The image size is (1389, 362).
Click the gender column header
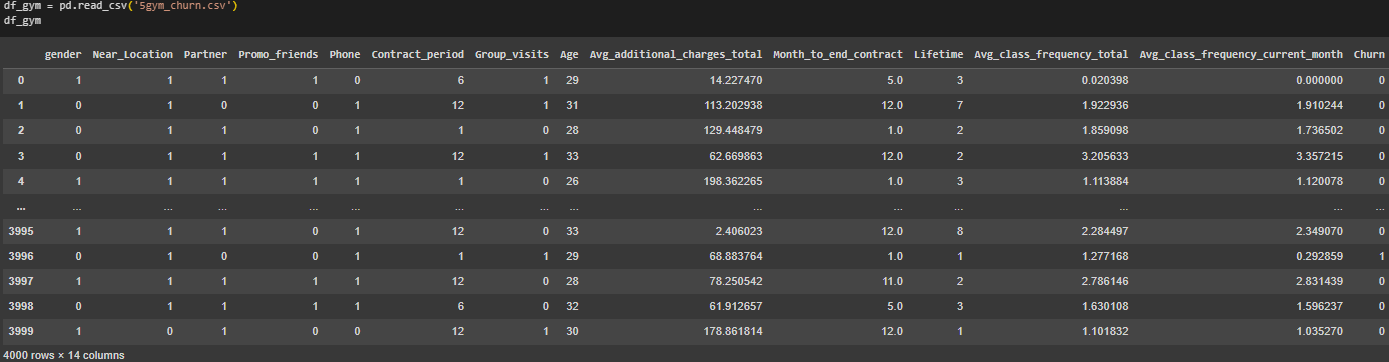(x=63, y=54)
